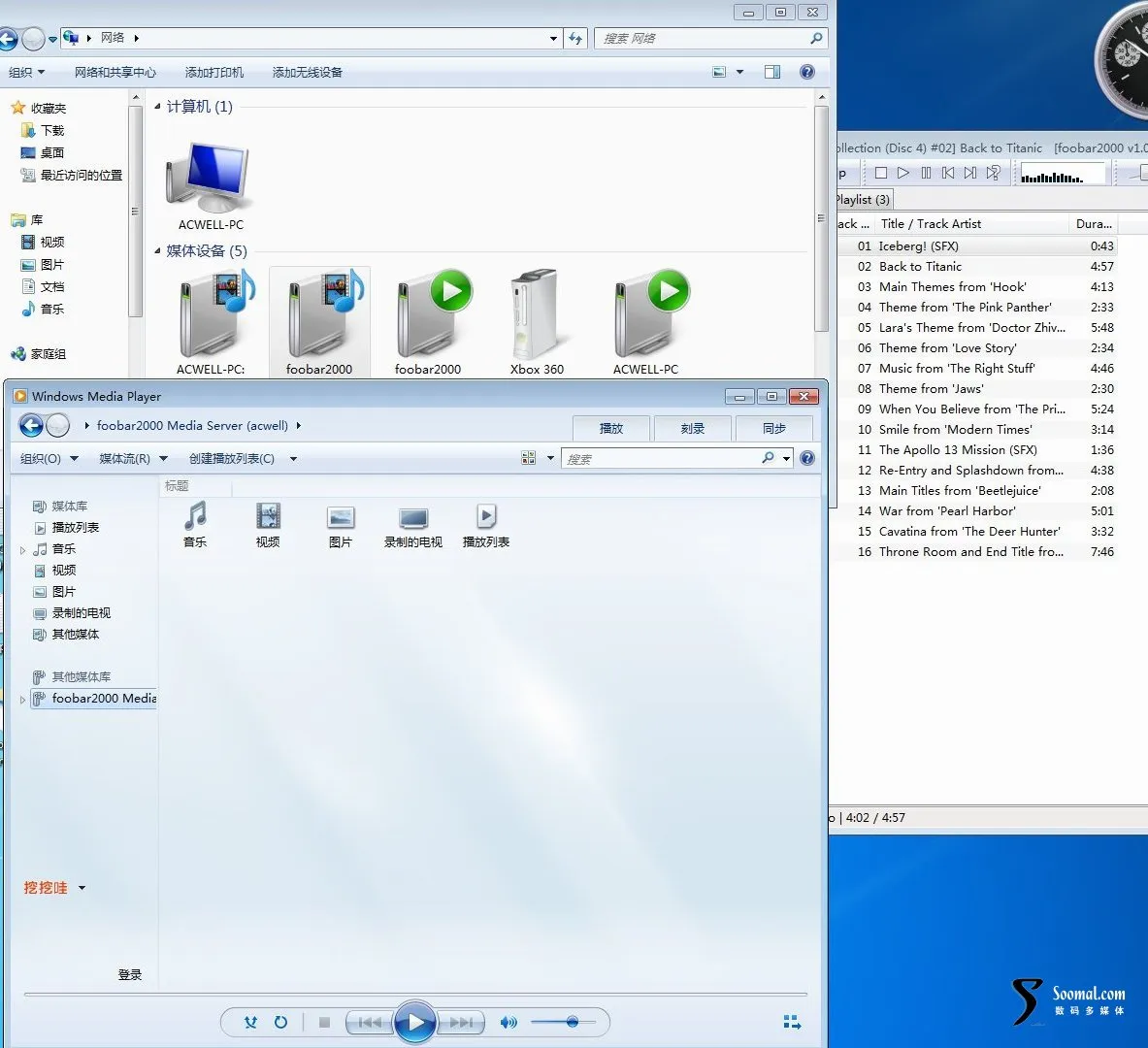Open the 图片 category icon in the content pane
Viewport: 1148px width, 1048px height.
click(341, 524)
